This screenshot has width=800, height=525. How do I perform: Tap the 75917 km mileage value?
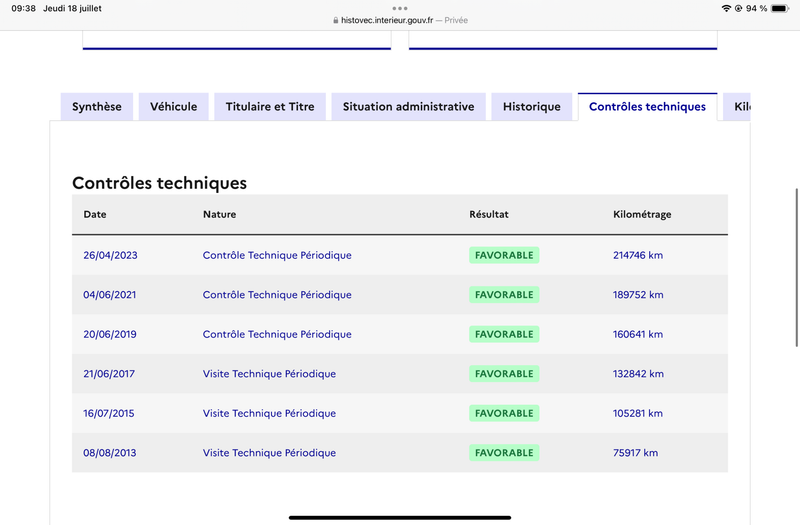(x=635, y=453)
